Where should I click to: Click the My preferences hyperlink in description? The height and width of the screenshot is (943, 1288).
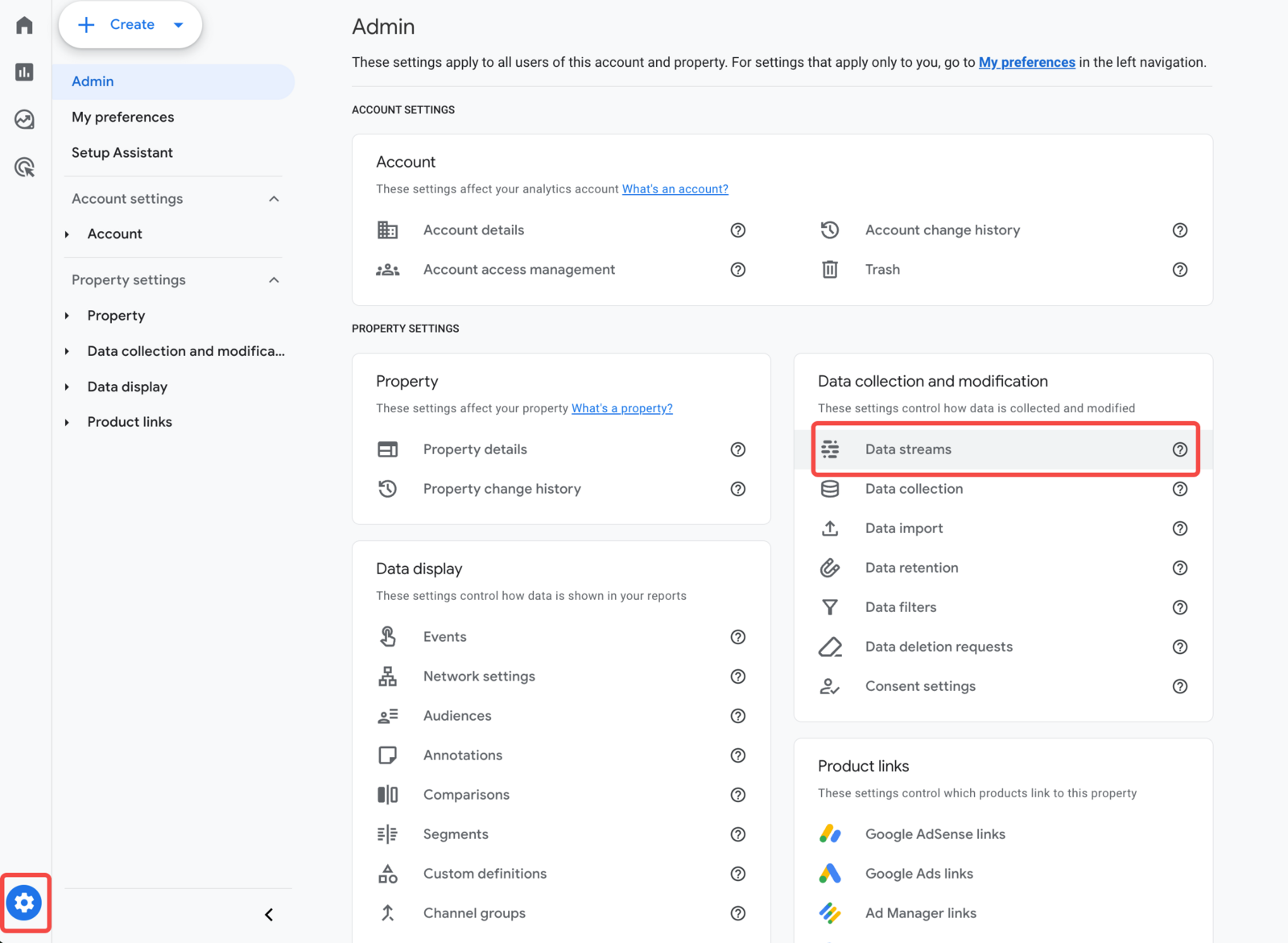[x=1026, y=62]
